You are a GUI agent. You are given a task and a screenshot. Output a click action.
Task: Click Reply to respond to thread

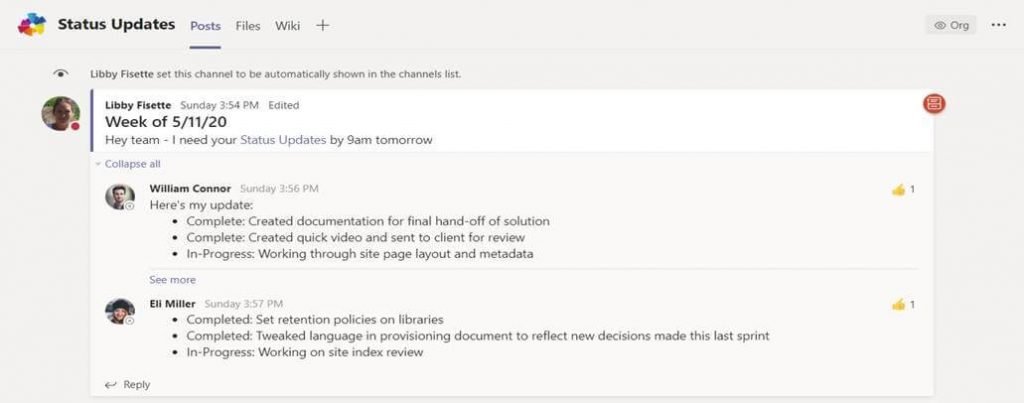[136, 385]
